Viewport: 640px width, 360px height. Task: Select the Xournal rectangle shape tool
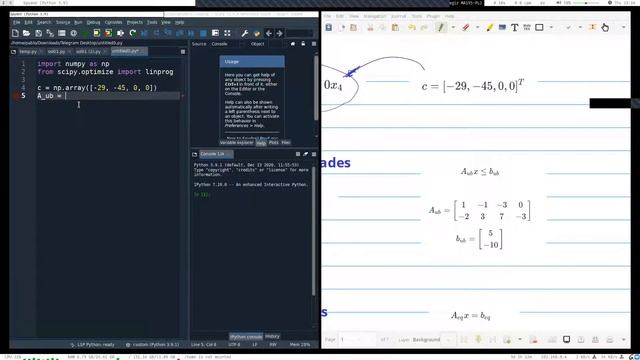click(x=539, y=27)
